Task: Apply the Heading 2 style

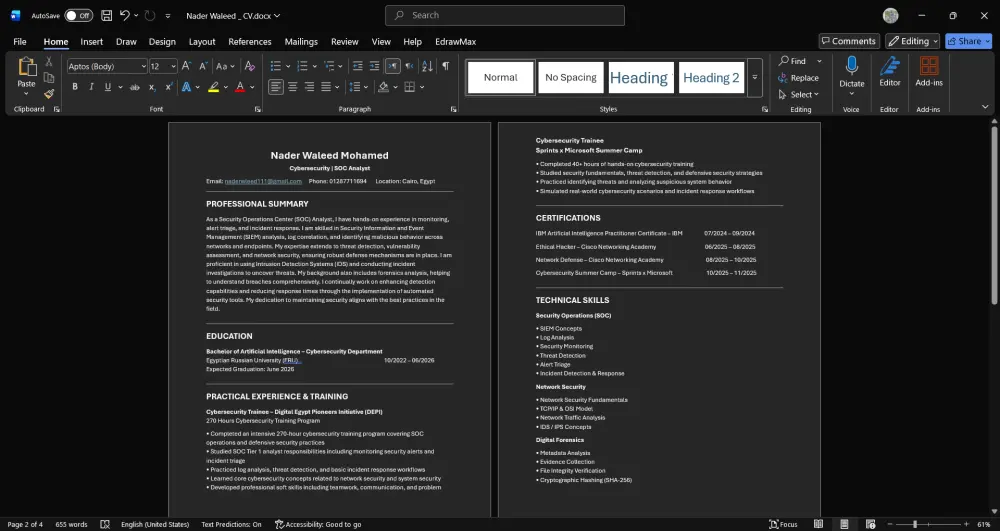Action: [711, 77]
